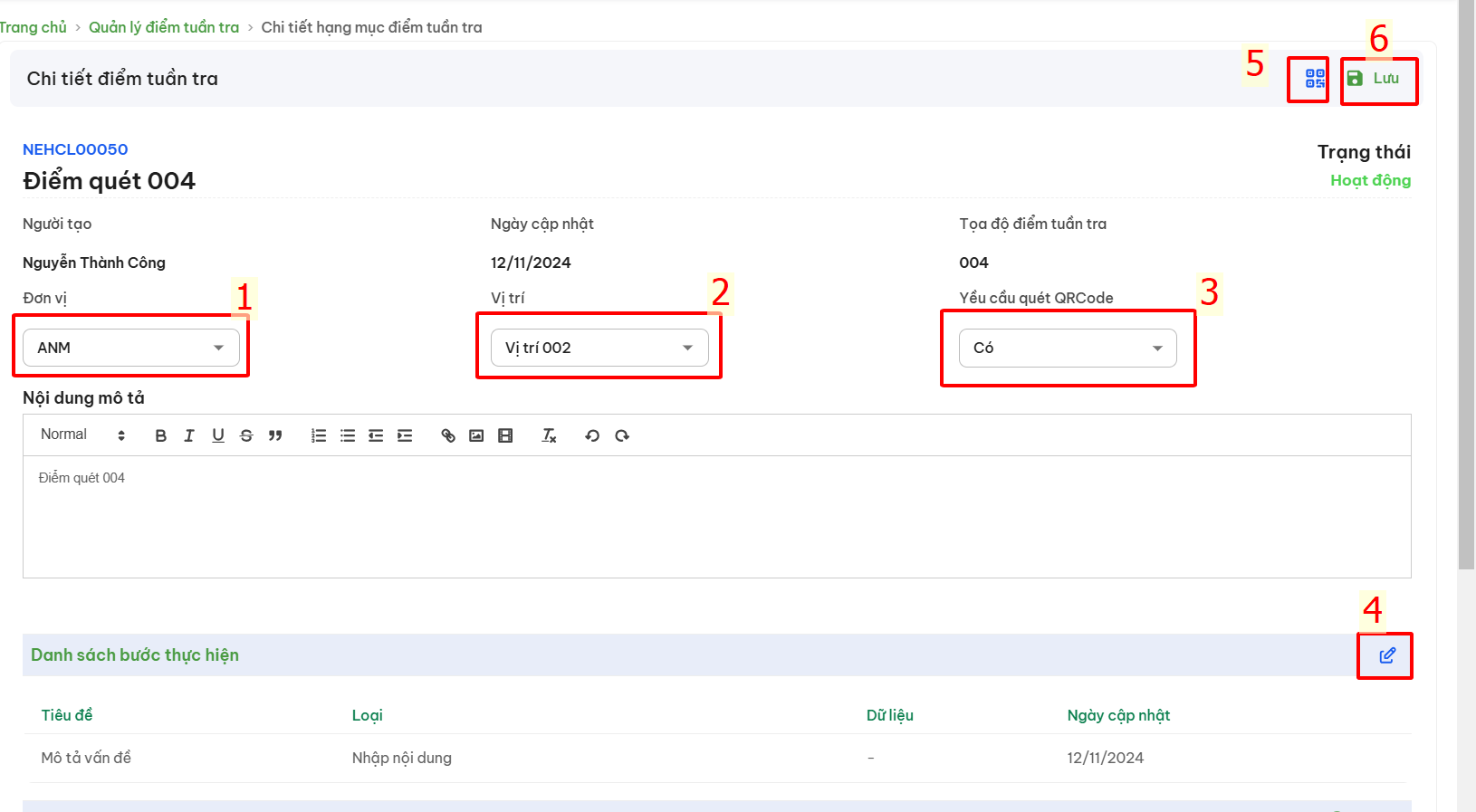Go to Trang chủ breadcrumb
The height and width of the screenshot is (812, 1476).
click(34, 27)
